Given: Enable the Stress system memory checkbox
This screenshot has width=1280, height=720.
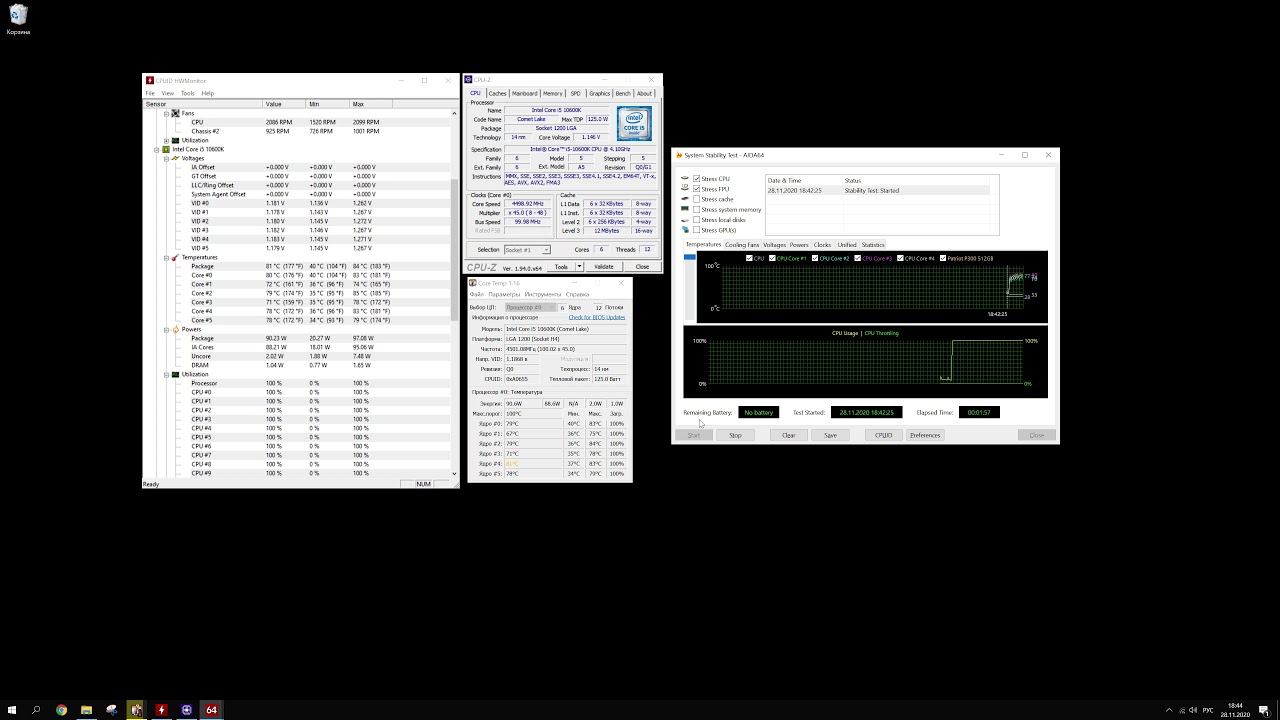Looking at the screenshot, I should tap(696, 210).
